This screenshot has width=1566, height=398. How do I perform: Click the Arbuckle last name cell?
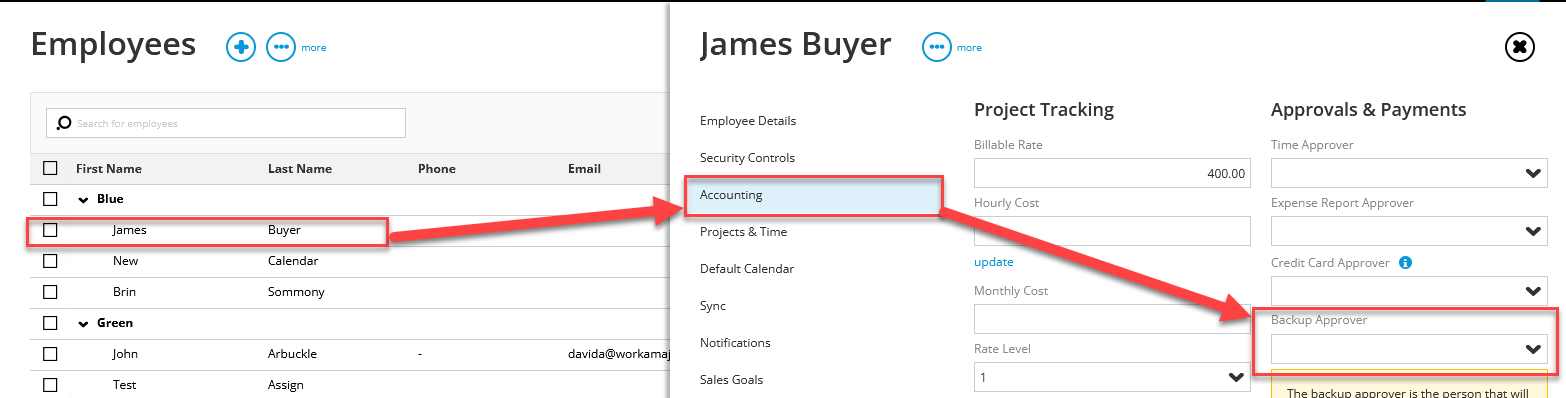(x=293, y=354)
